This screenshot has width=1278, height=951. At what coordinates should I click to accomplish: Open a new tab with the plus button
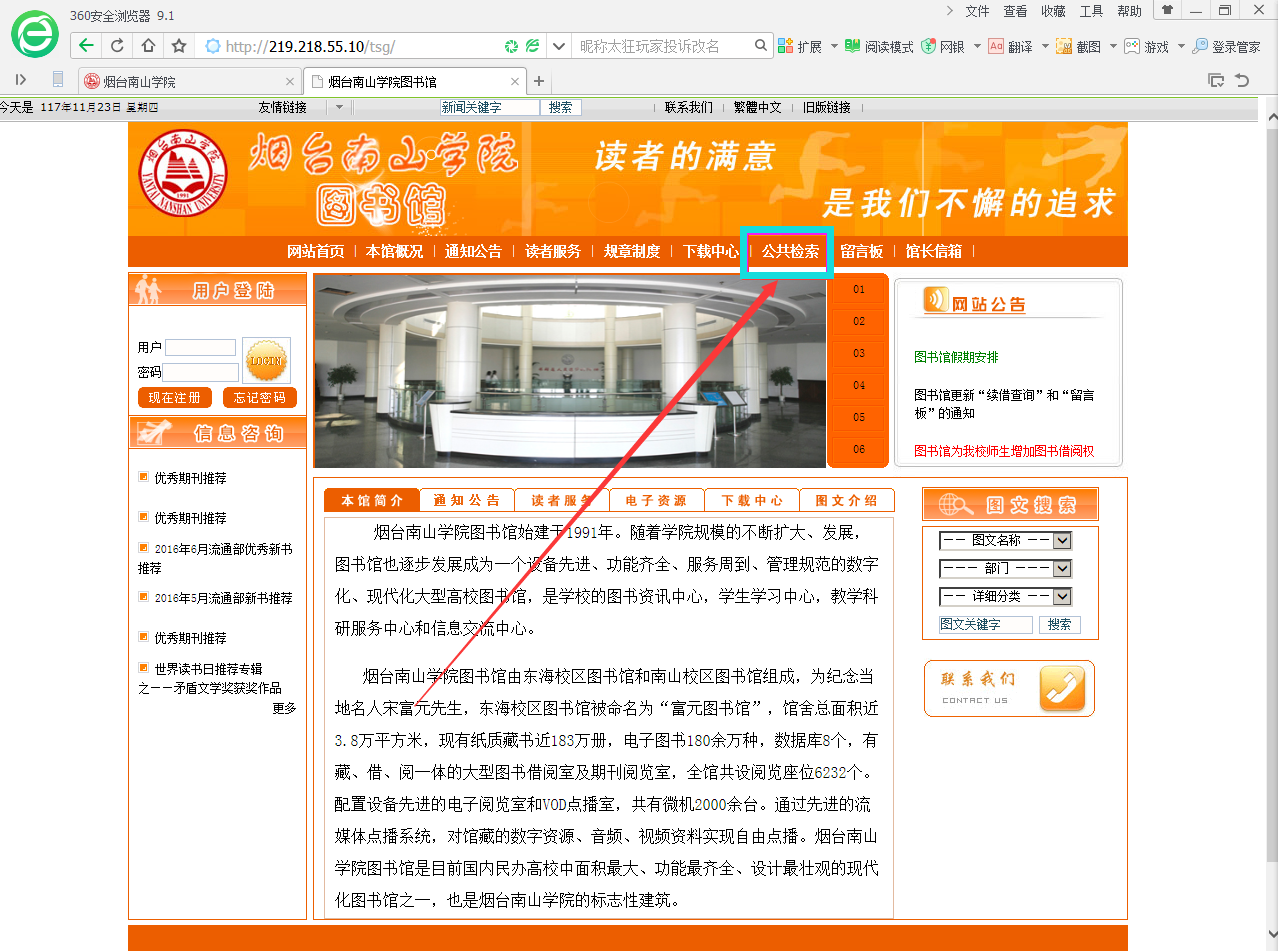539,81
